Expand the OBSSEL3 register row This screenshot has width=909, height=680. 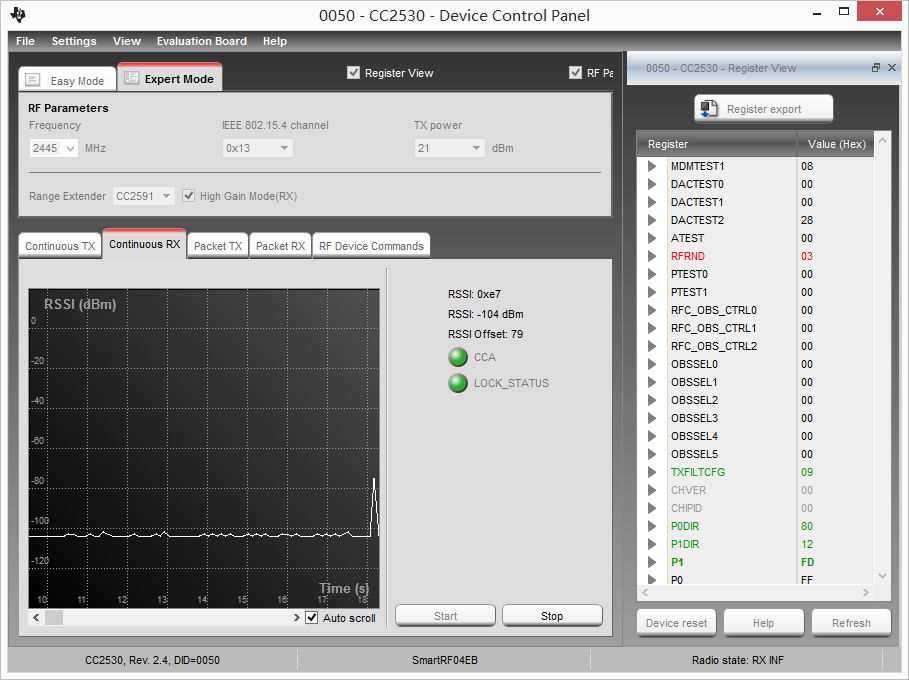point(652,418)
